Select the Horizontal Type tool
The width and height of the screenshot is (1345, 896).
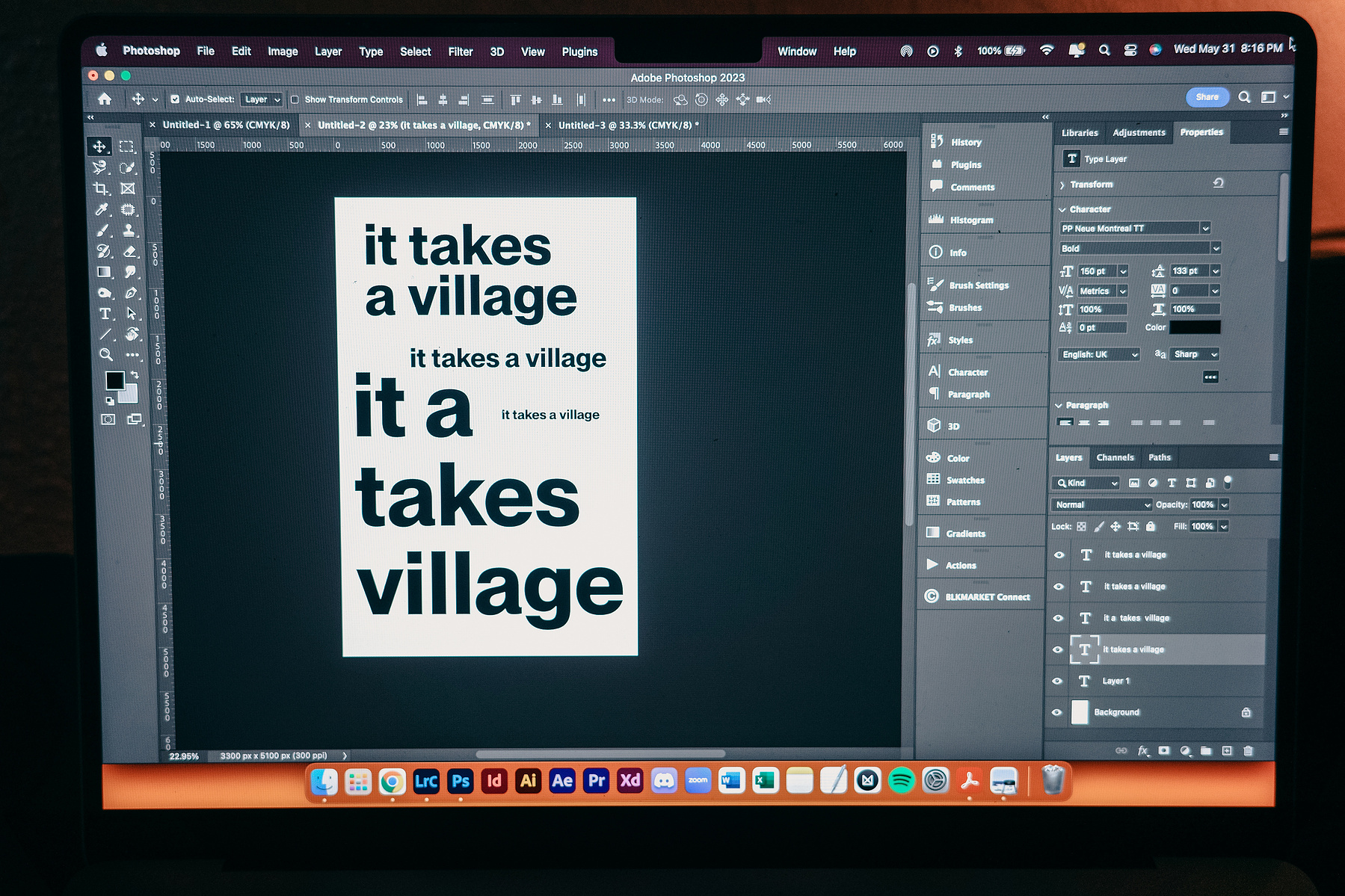[x=105, y=314]
